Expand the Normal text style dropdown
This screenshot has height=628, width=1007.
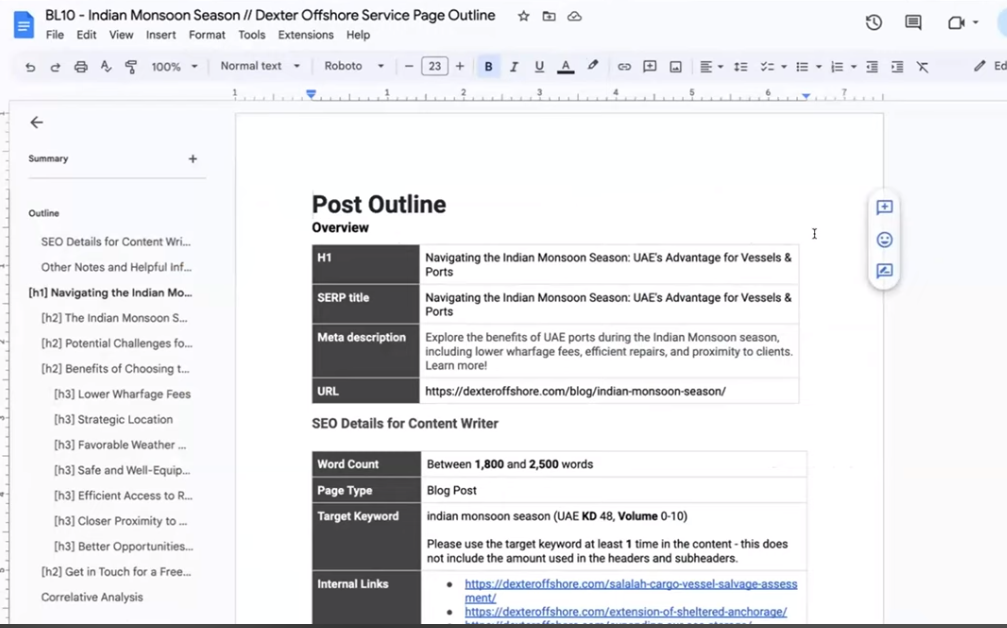259,67
